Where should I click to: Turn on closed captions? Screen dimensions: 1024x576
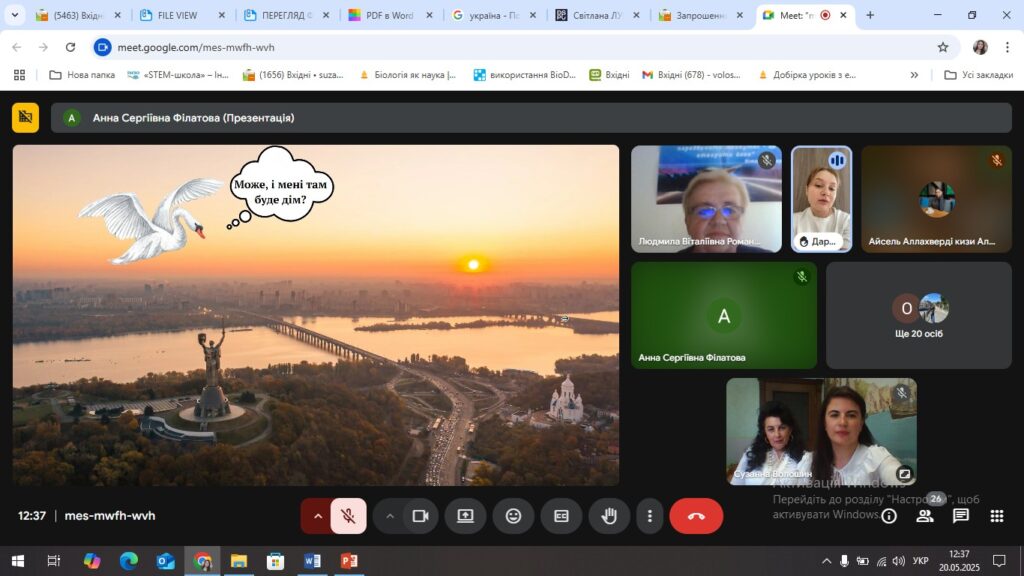pos(561,516)
